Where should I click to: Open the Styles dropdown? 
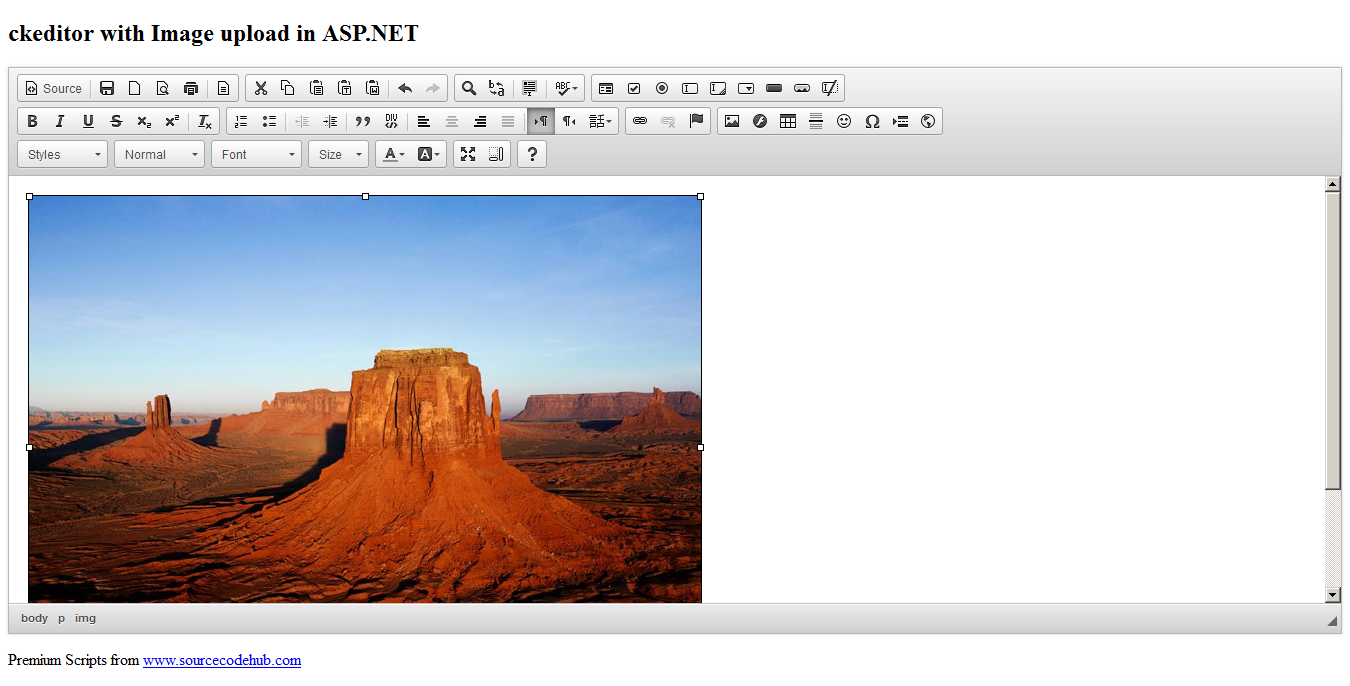point(62,154)
